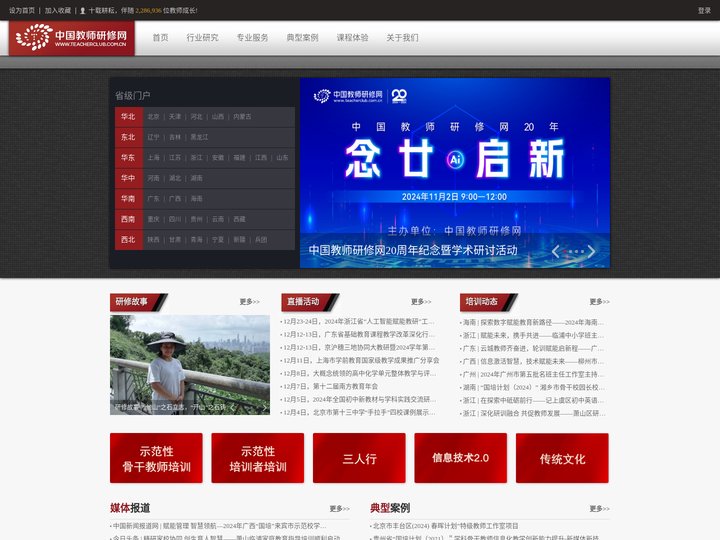
Task: Click 登录 at top right
Action: coord(704,11)
